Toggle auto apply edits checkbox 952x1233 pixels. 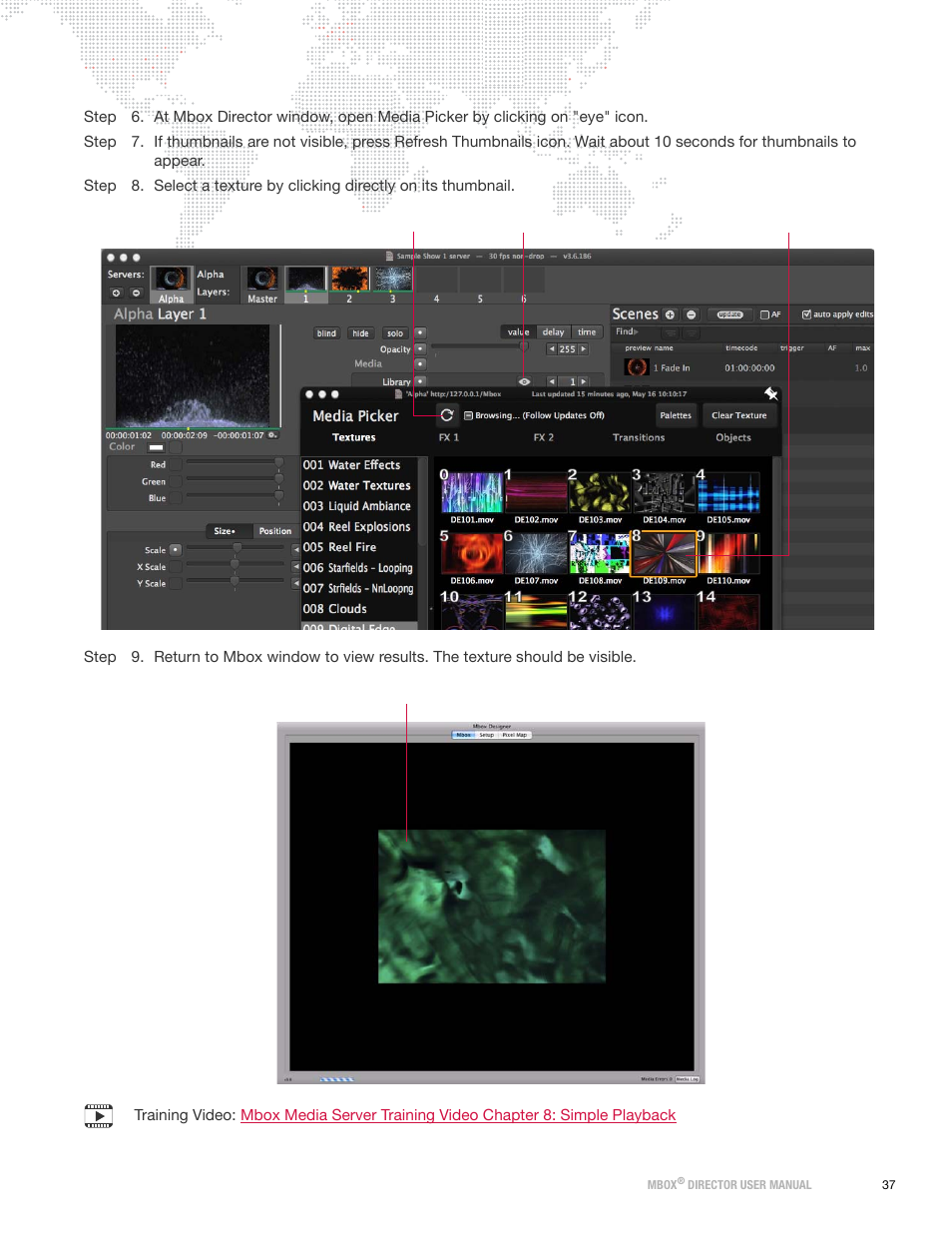[x=806, y=313]
